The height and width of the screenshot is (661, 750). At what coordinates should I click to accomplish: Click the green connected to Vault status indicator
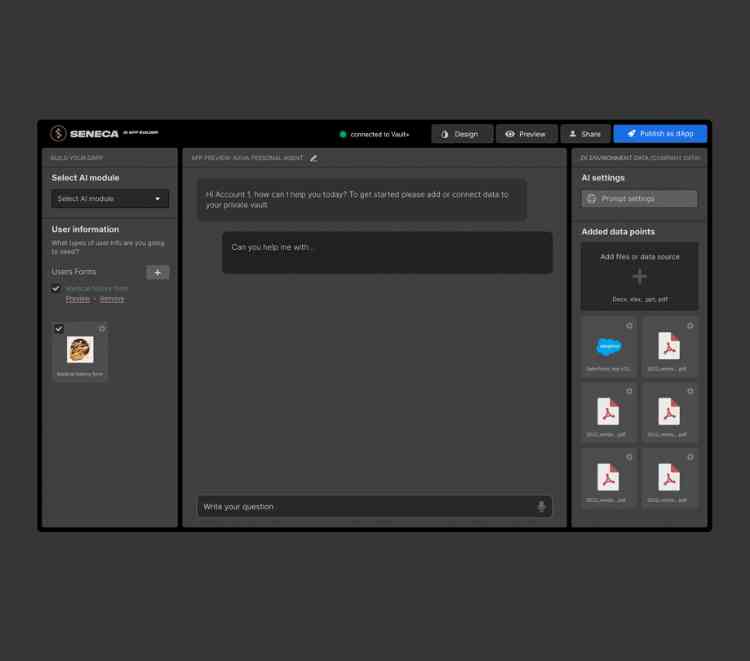(x=342, y=134)
